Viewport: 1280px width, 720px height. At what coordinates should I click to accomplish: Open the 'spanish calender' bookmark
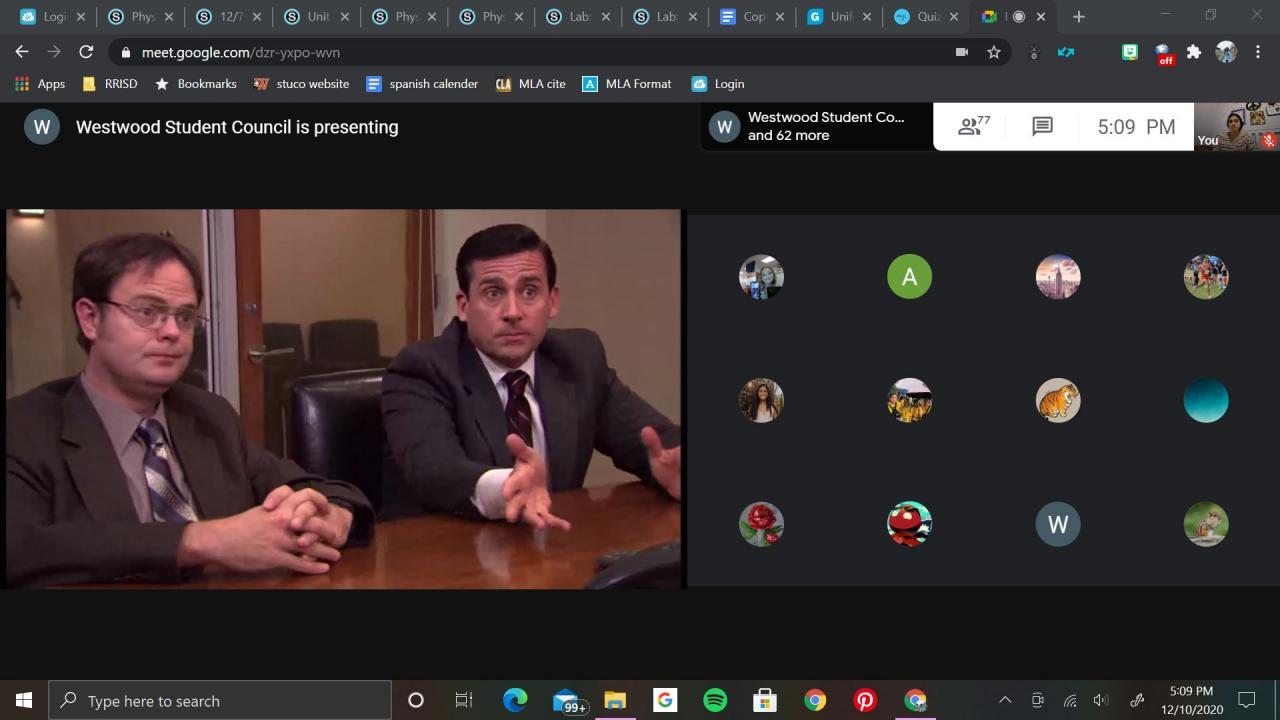pos(422,84)
